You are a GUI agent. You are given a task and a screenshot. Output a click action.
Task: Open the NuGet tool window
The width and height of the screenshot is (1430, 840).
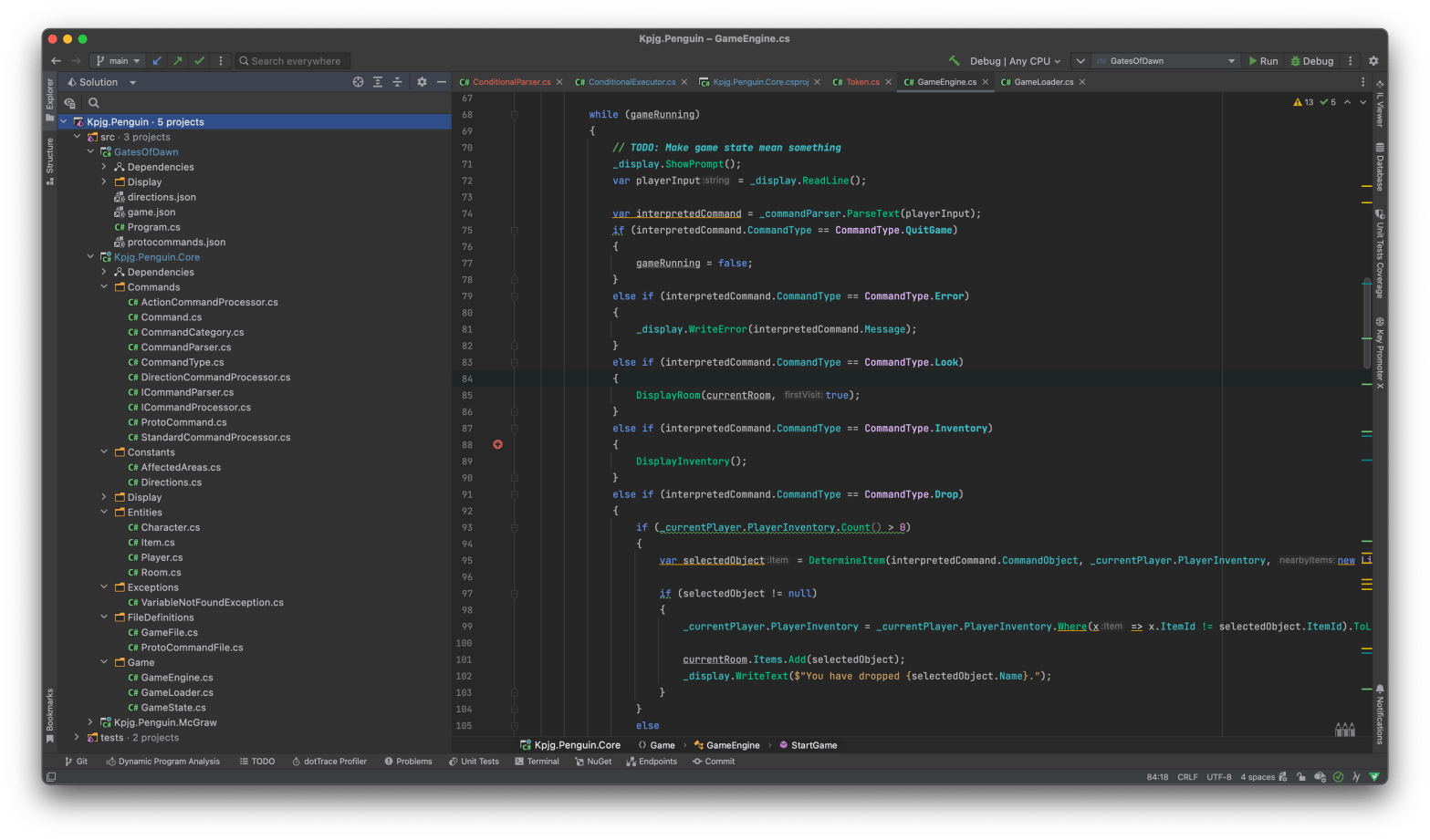click(593, 762)
